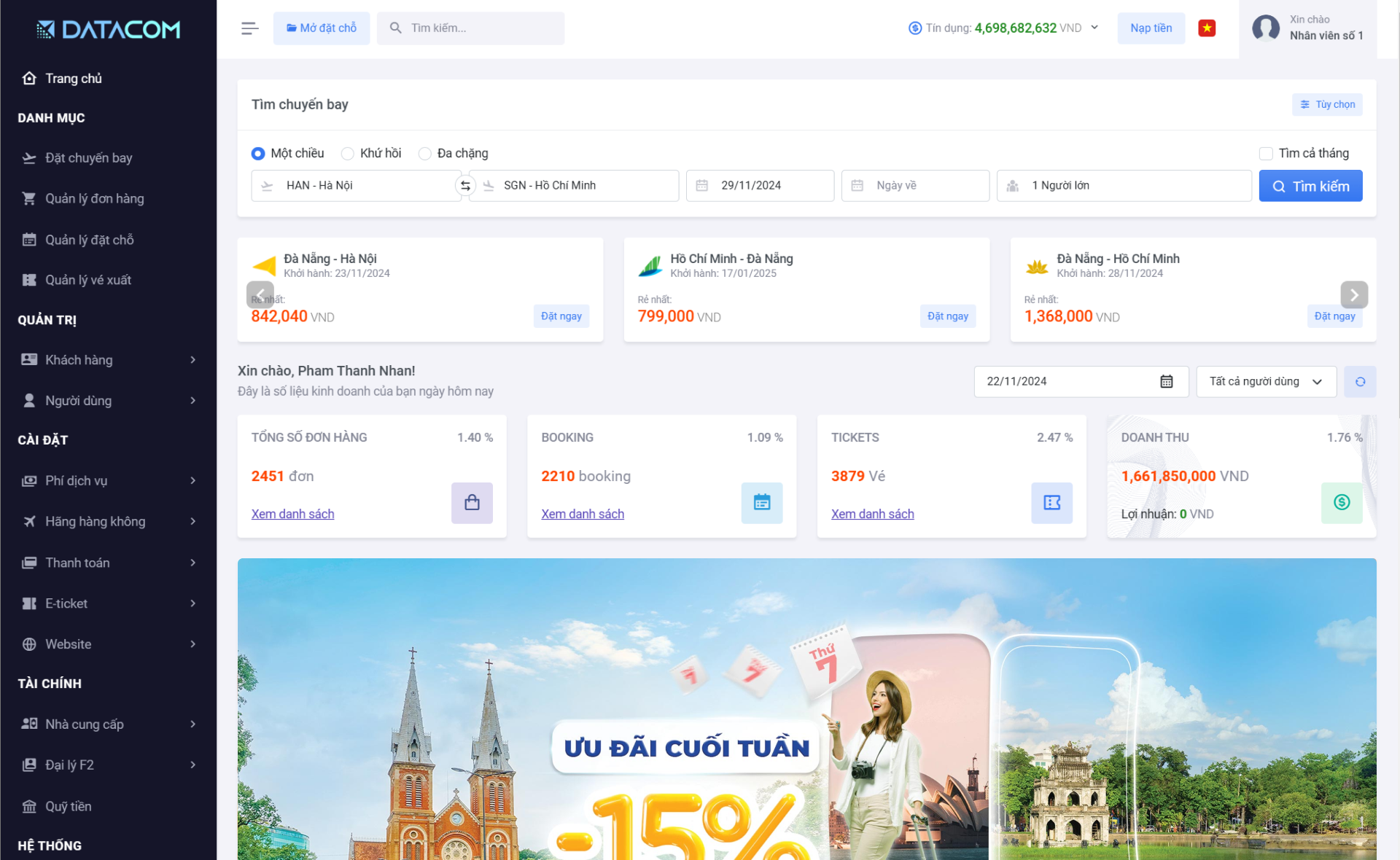Click the hamburger menu toggle icon
The width and height of the screenshot is (1400, 860).
[x=249, y=28]
